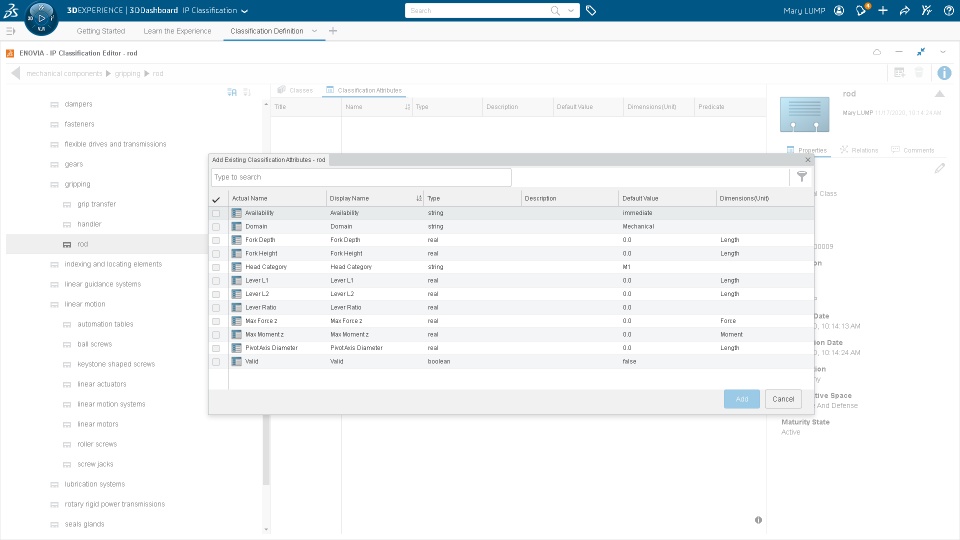The height and width of the screenshot is (540, 960).
Task: Click the top Search input field
Action: (x=478, y=10)
